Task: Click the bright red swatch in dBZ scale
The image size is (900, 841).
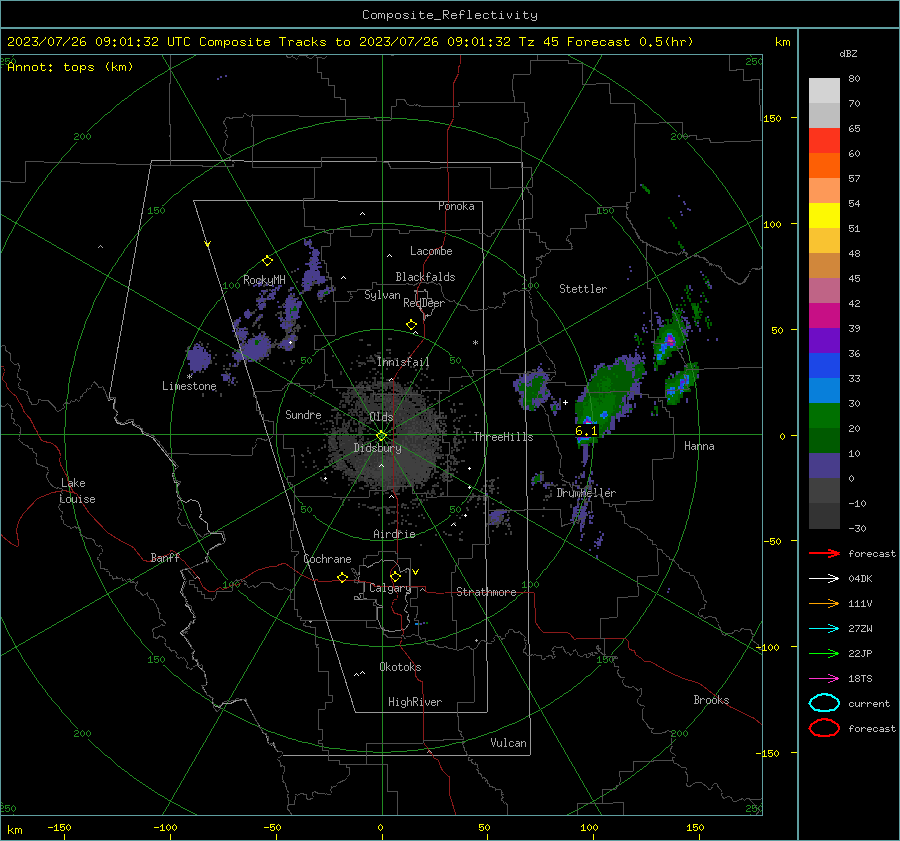Action: click(824, 140)
